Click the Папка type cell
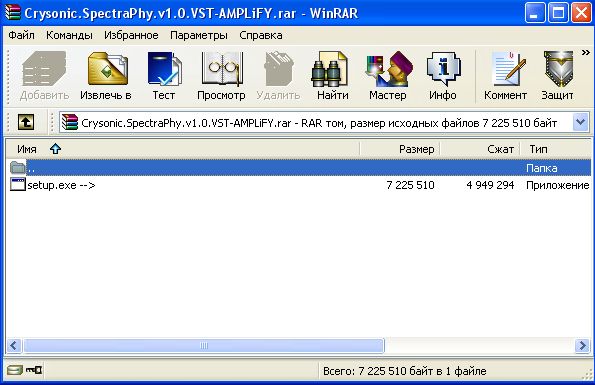 (x=541, y=168)
